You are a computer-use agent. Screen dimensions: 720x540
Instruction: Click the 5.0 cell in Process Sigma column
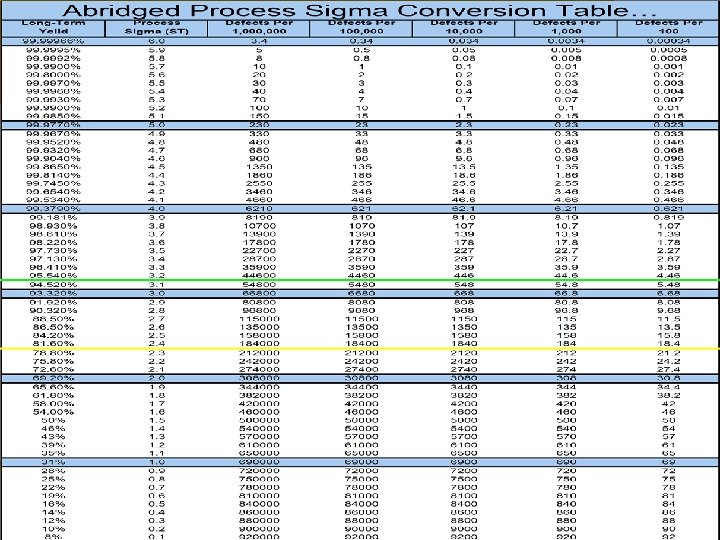click(157, 125)
